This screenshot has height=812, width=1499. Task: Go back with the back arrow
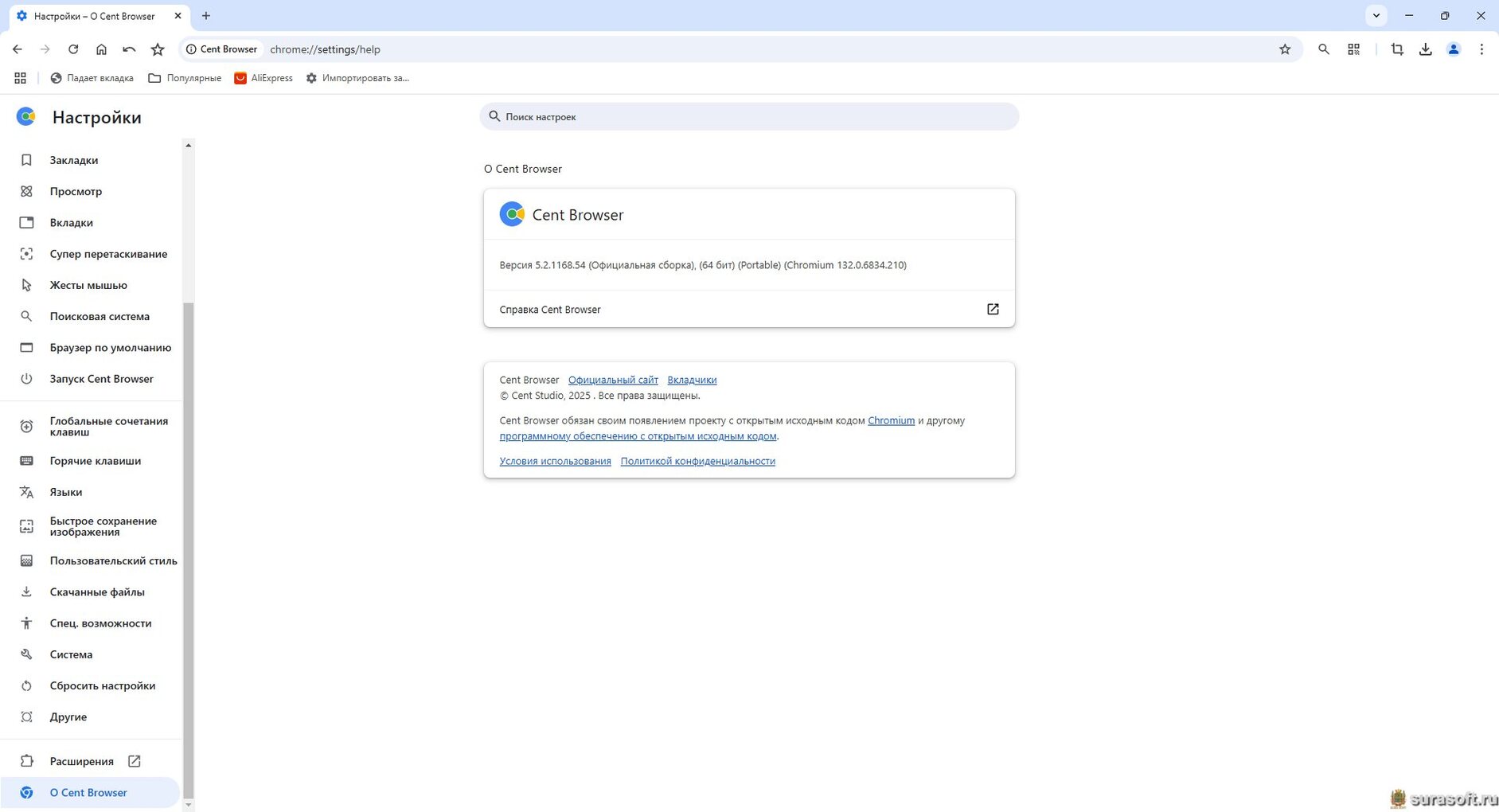18,49
